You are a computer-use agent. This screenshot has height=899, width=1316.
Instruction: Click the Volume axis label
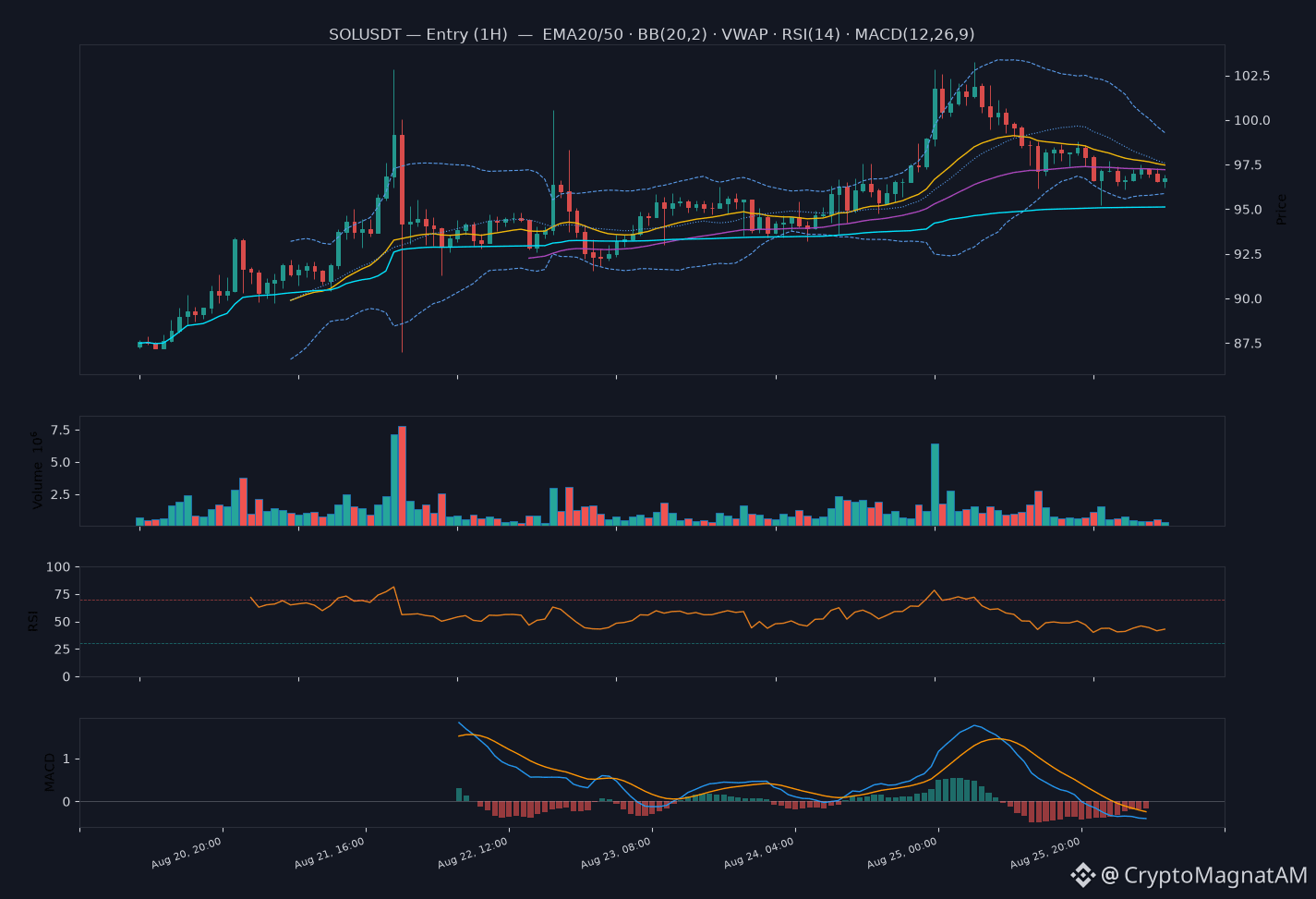click(x=38, y=470)
